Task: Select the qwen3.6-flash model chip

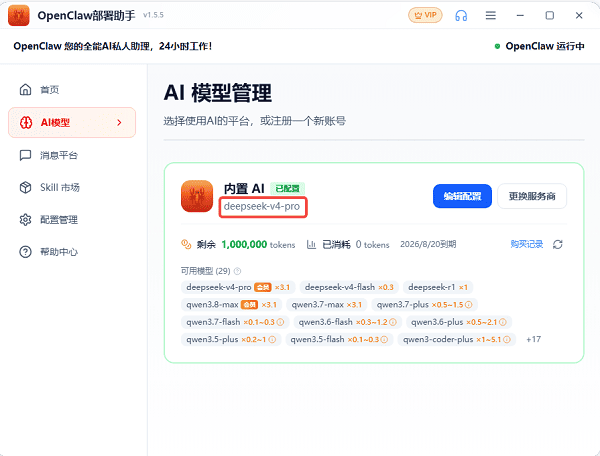Action: pos(347,322)
